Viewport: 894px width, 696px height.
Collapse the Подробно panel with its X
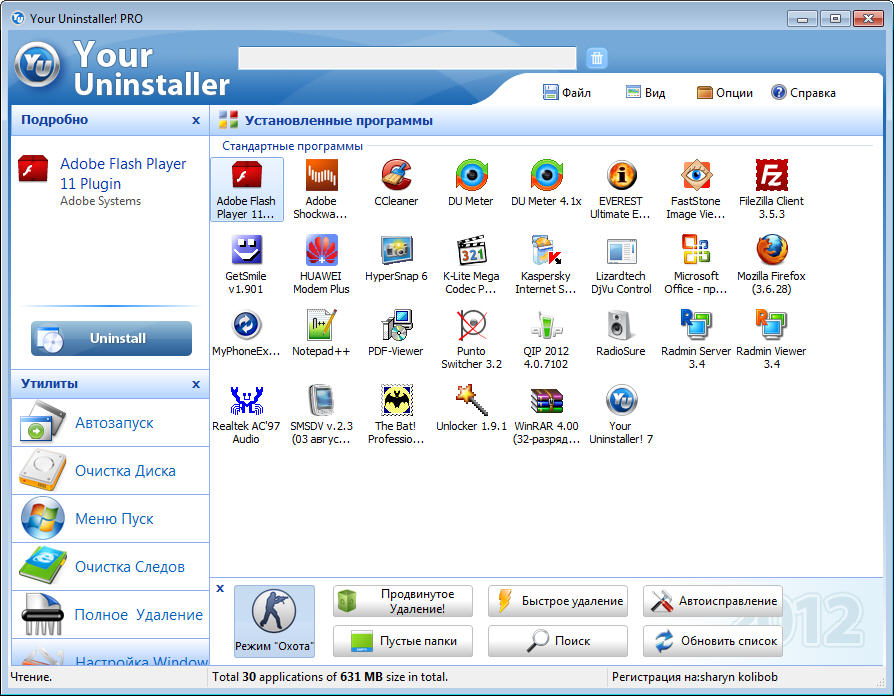pyautogui.click(x=196, y=120)
